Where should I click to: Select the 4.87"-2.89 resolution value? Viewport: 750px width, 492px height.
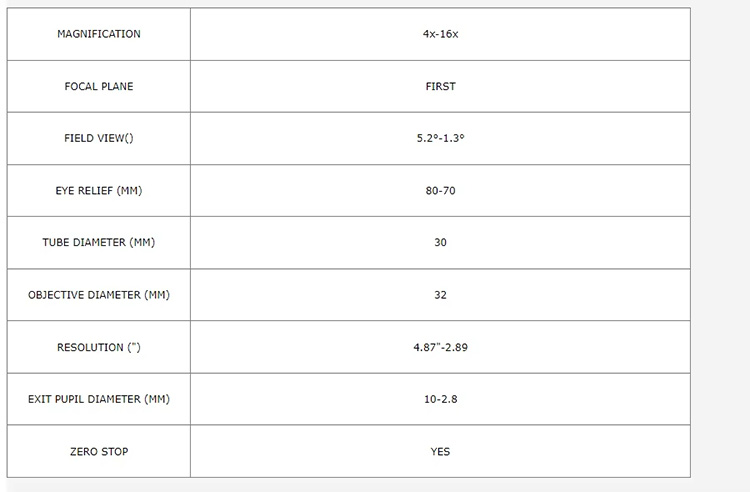point(440,347)
